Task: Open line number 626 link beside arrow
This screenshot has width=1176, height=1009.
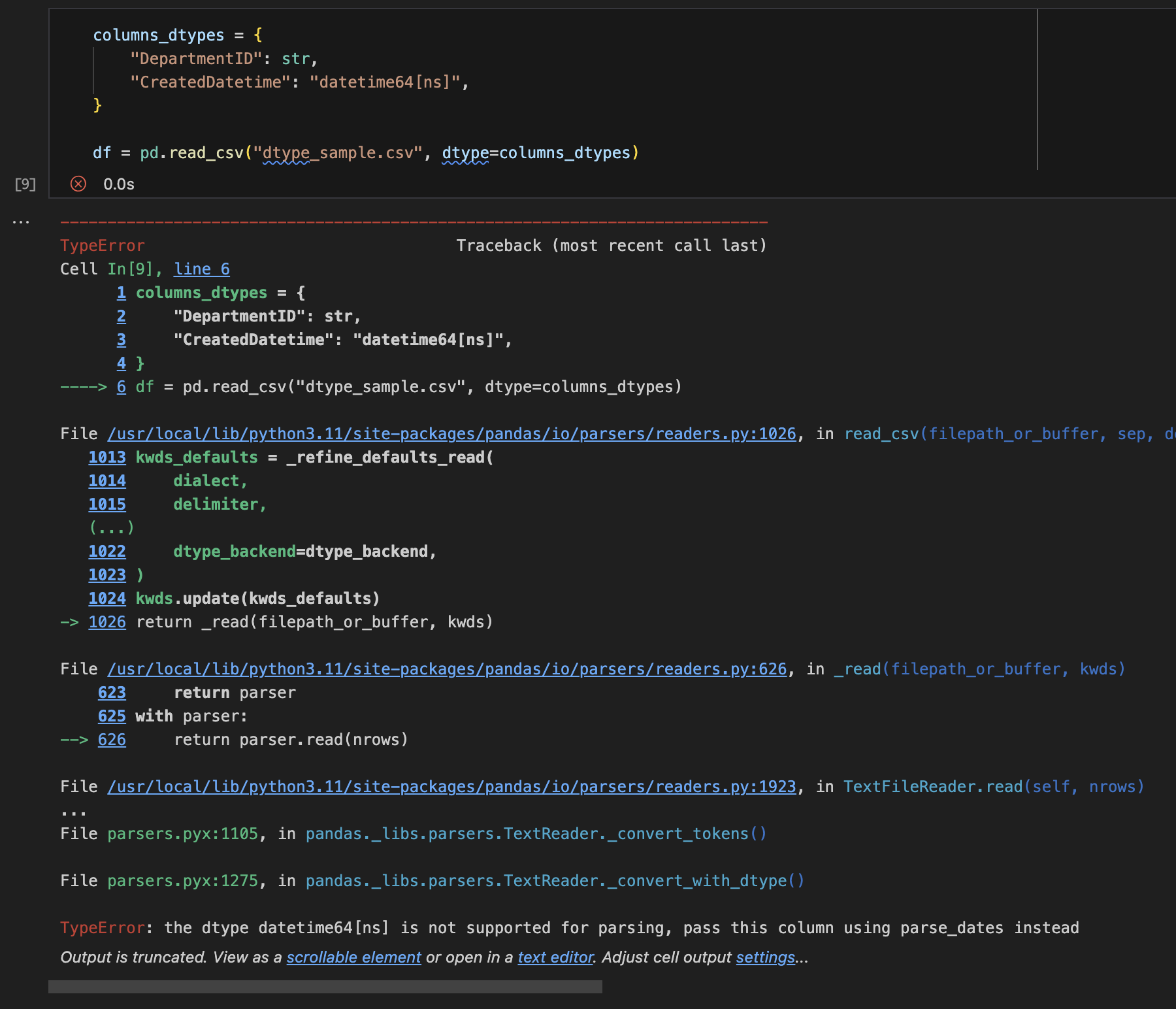Action: click(112, 740)
